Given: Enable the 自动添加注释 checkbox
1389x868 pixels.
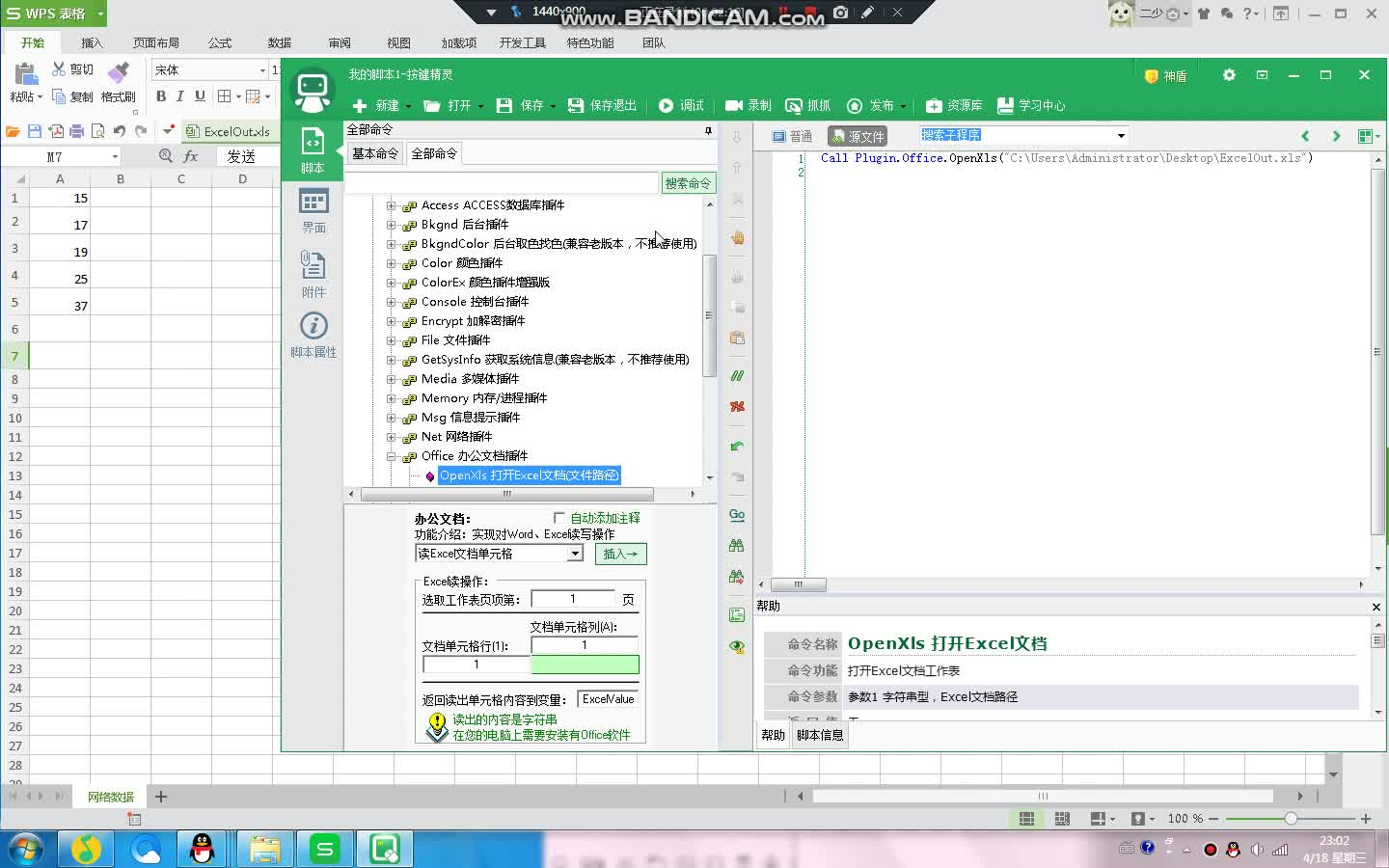Looking at the screenshot, I should coord(559,517).
